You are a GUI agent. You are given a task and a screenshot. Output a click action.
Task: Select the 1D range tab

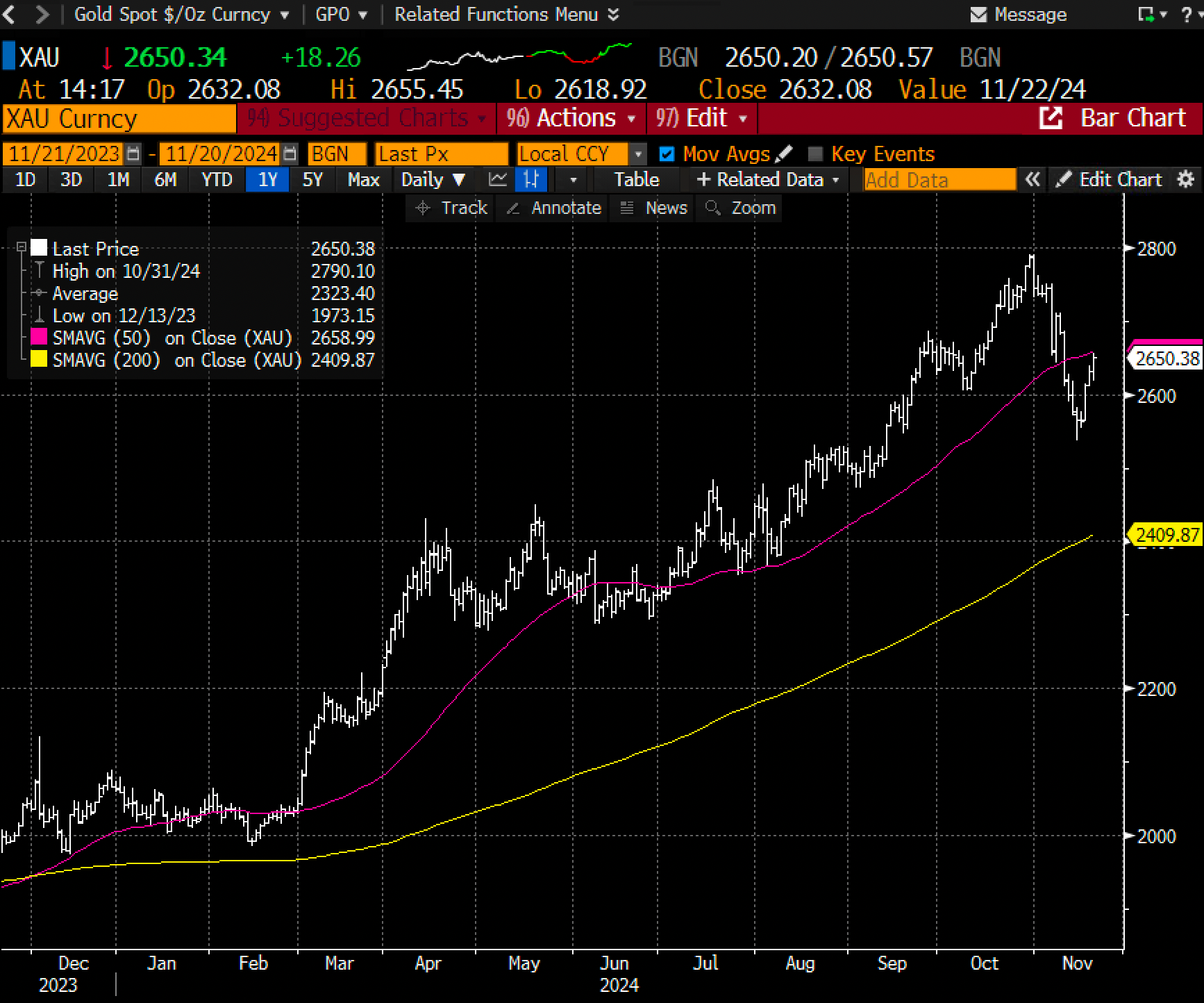coord(25,180)
